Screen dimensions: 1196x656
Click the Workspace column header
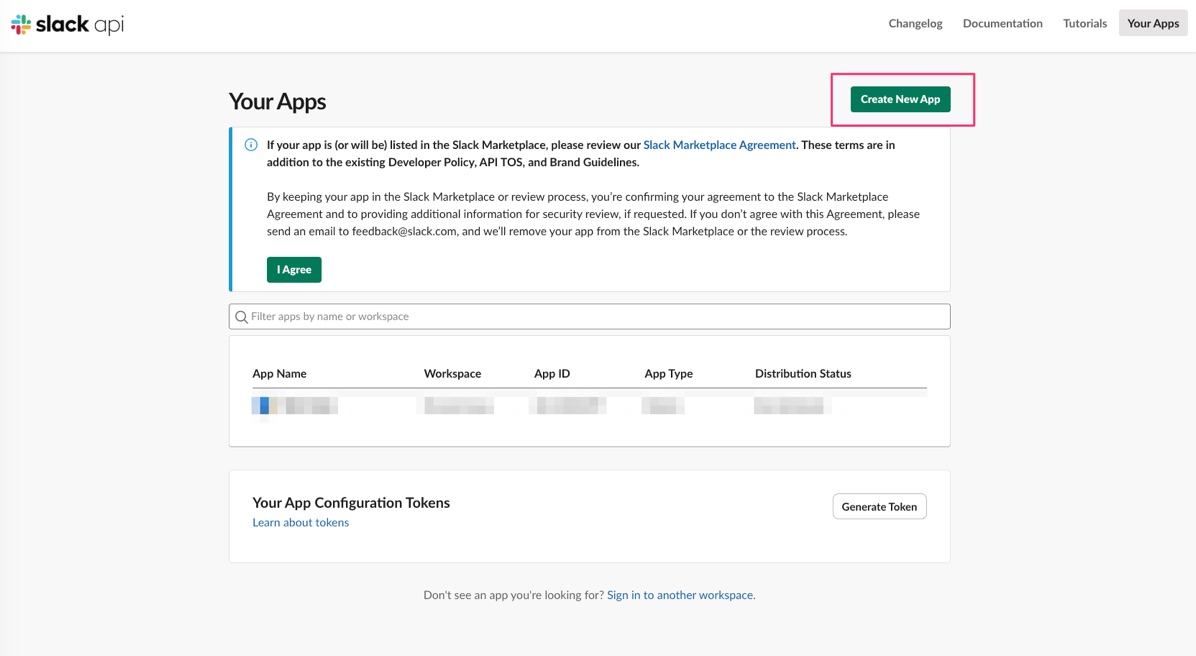452,374
